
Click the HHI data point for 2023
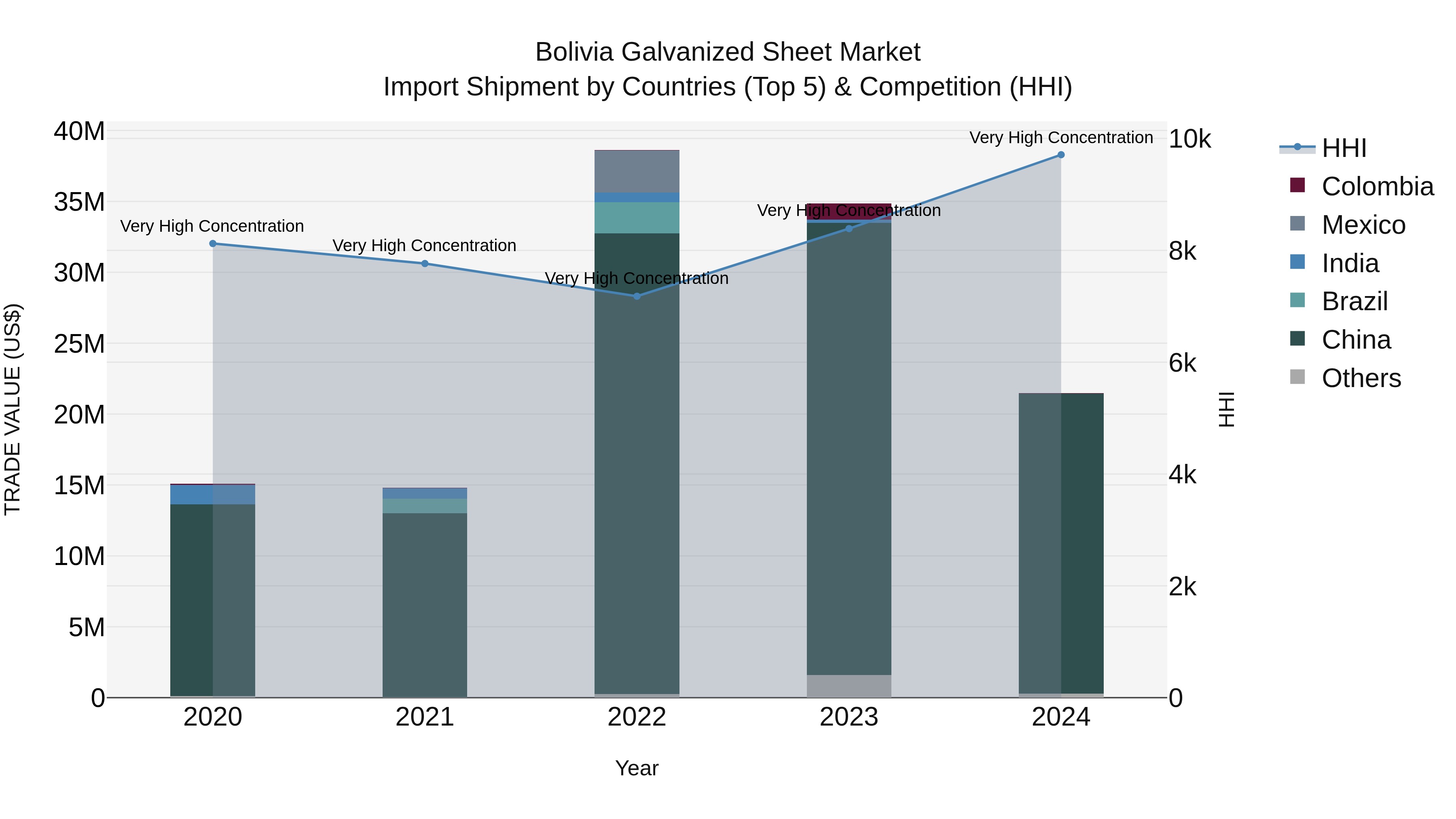pyautogui.click(x=849, y=229)
